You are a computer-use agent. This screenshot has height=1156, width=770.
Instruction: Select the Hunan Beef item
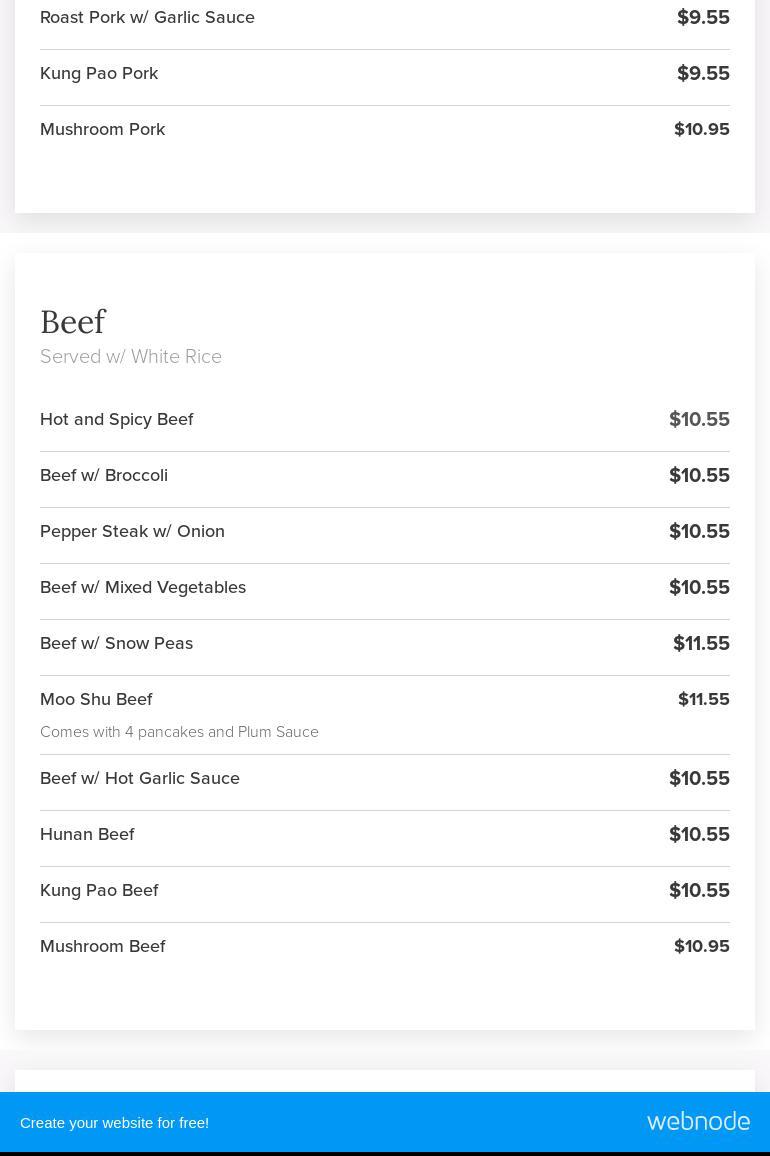pos(87,834)
